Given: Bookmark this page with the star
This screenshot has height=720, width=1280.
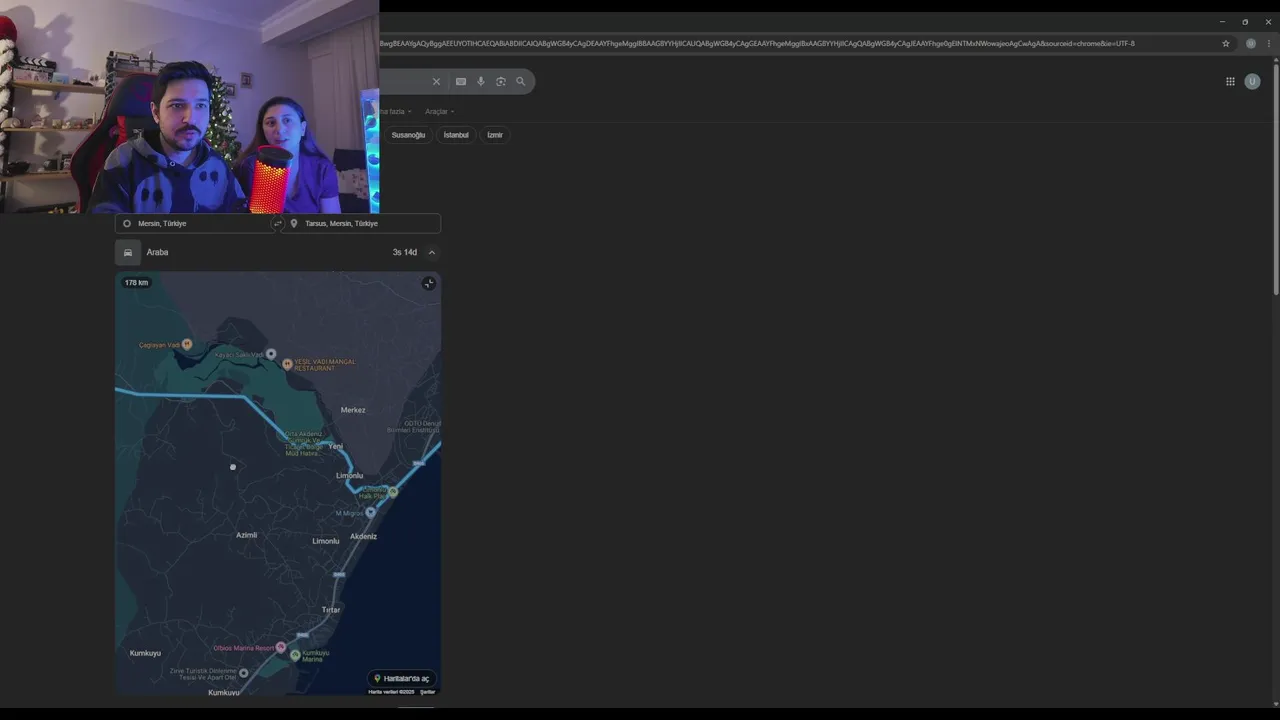Looking at the screenshot, I should click(x=1226, y=44).
